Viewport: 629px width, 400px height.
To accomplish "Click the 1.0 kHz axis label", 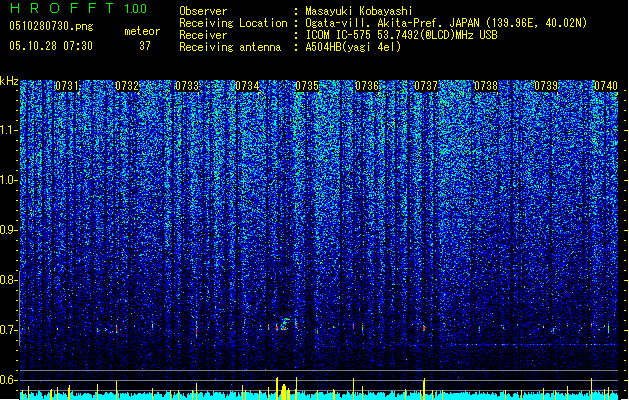I will [9, 180].
